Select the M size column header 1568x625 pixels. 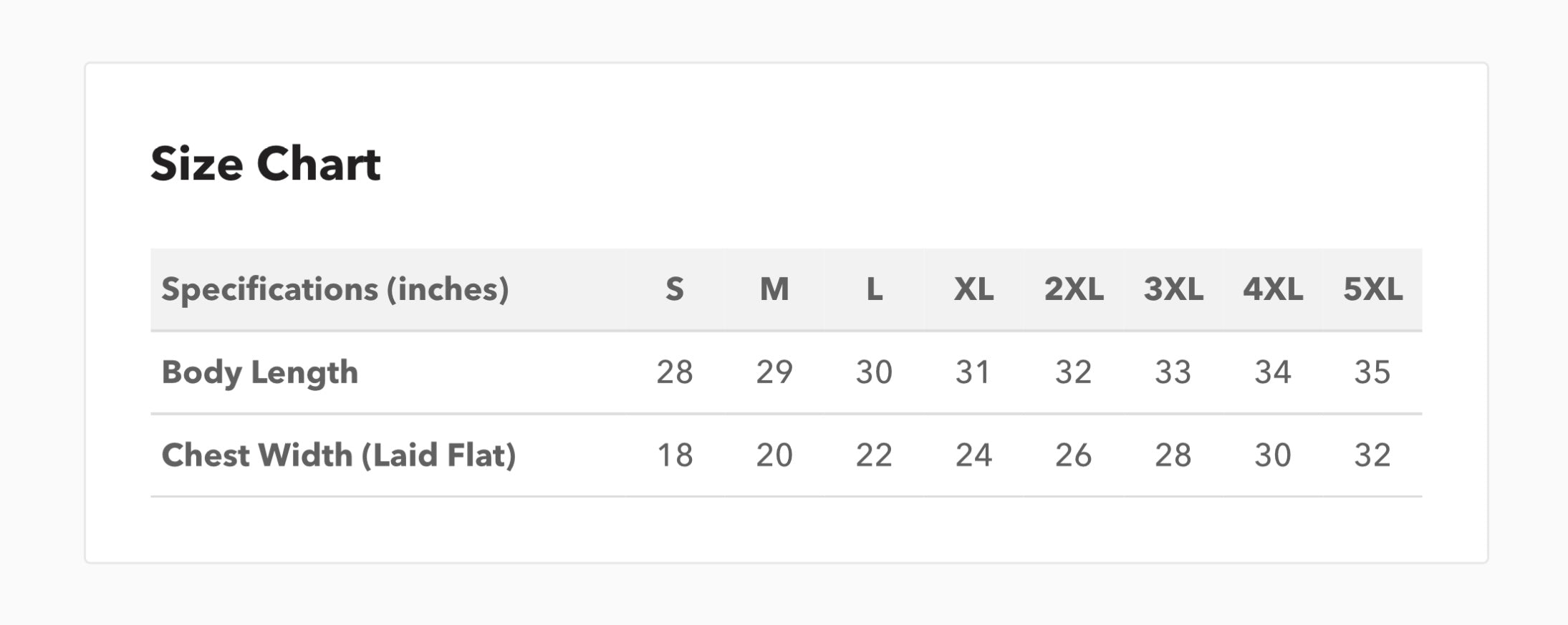[774, 289]
